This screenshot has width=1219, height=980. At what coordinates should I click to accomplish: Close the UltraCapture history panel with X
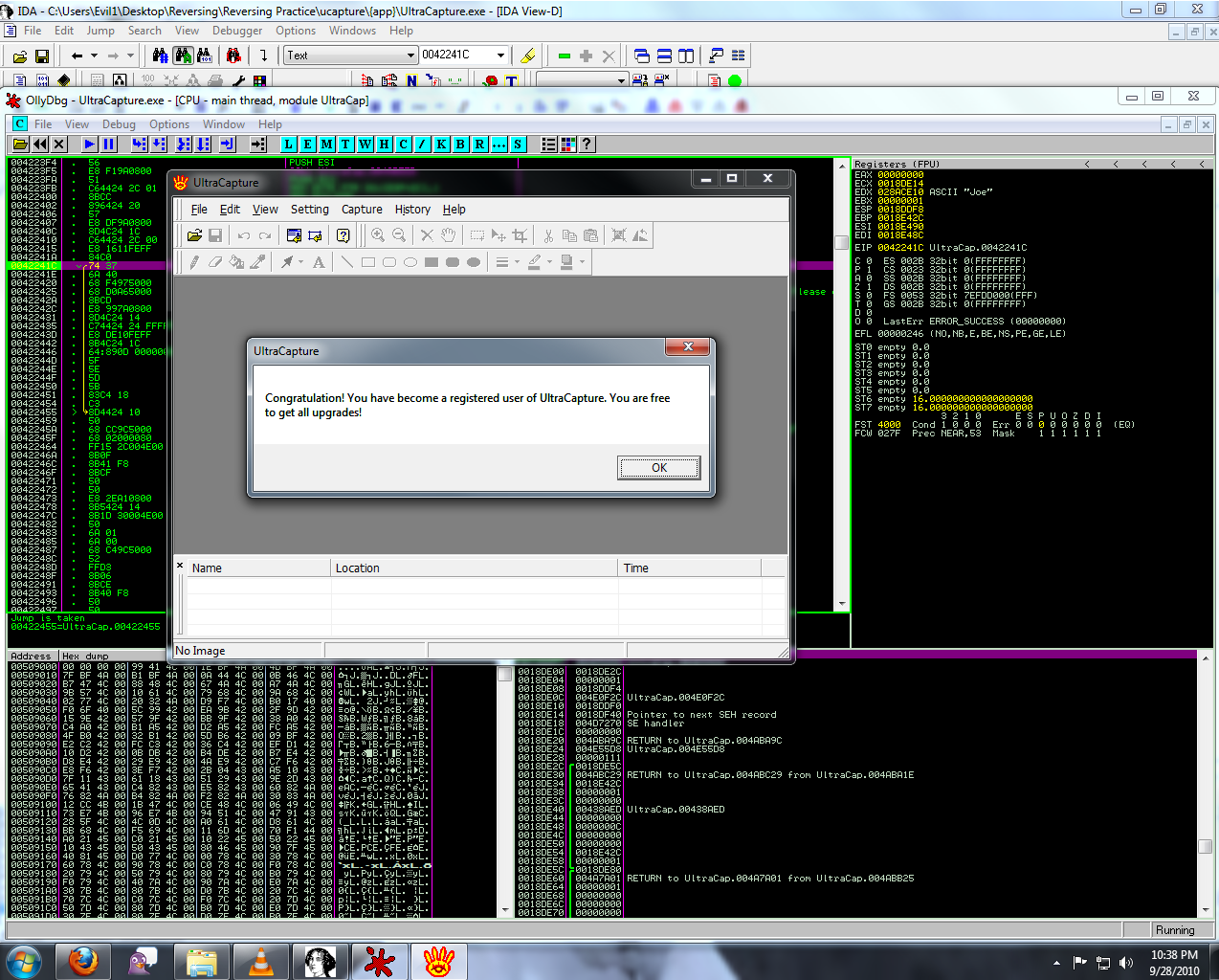(x=180, y=566)
